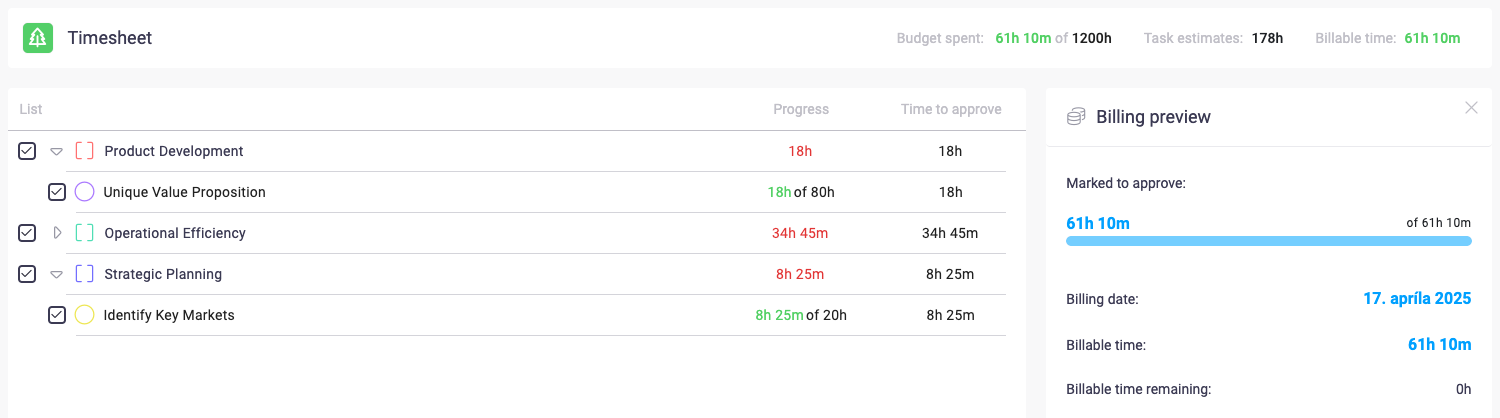Close the Billing preview panel
Screen dimensions: 1500x418
[1471, 108]
